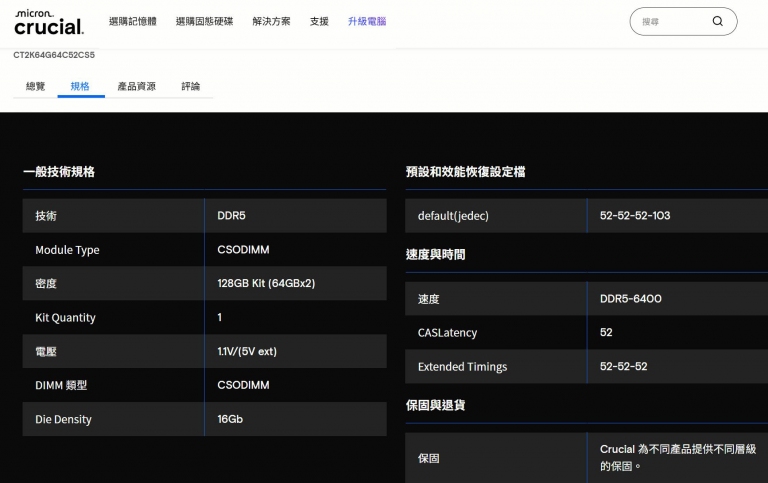The width and height of the screenshot is (768, 483).
Task: Click the CASLatency value 52
Action: click(606, 333)
